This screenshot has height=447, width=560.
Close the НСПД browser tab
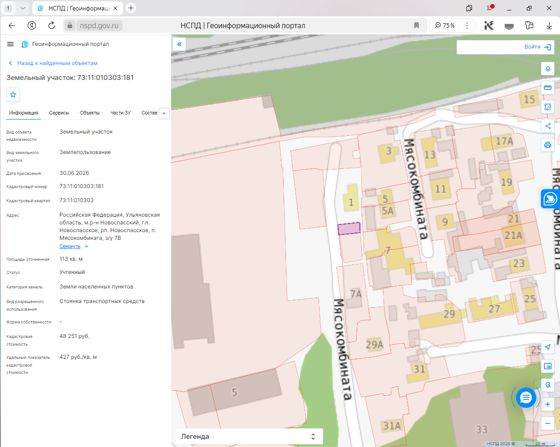point(115,8)
